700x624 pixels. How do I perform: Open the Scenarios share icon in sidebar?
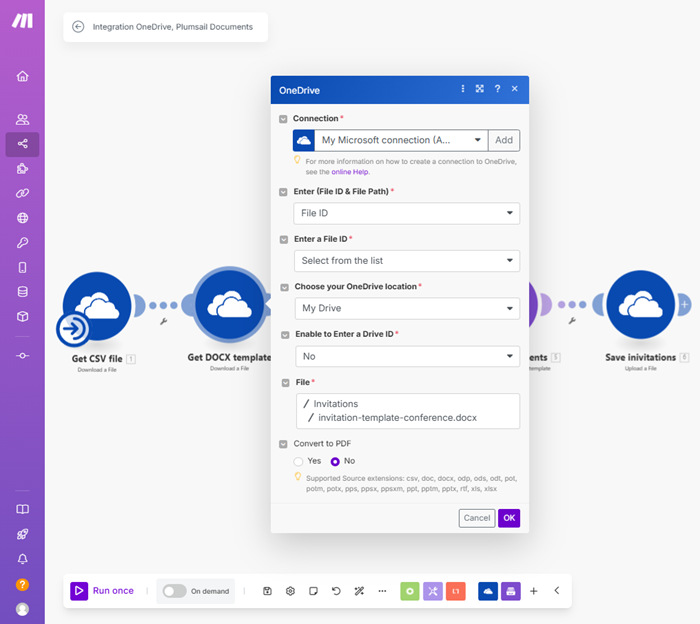pos(22,144)
